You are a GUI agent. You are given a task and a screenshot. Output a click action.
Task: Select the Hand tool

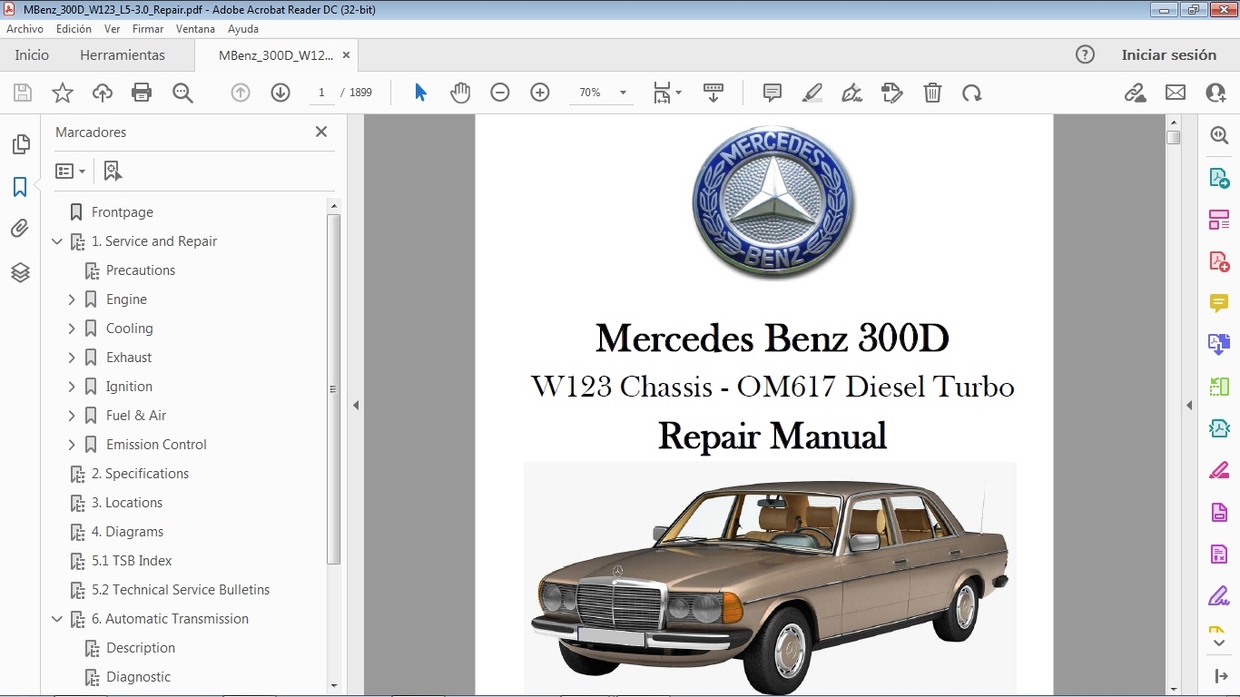[460, 92]
